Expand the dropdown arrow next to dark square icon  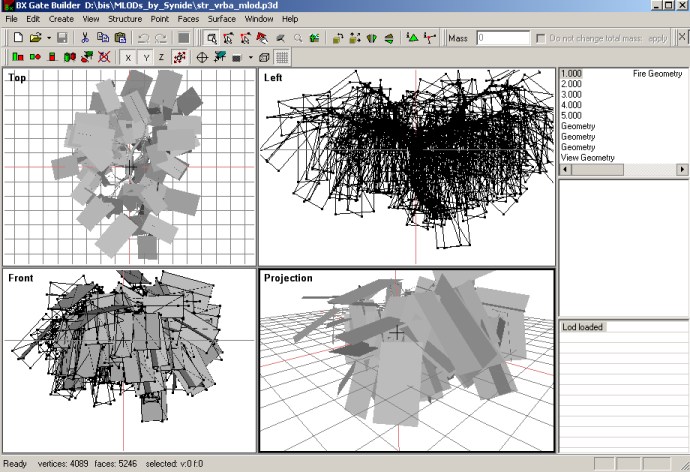(250, 57)
